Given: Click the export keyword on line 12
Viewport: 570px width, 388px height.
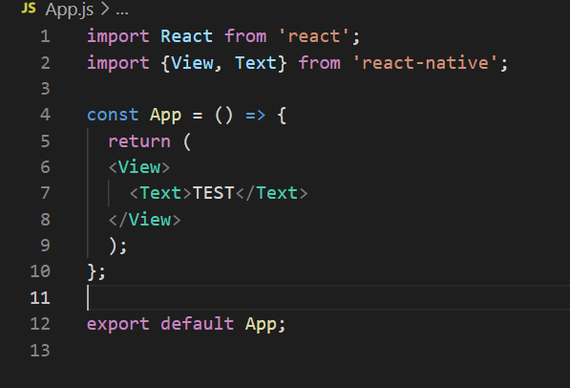Looking at the screenshot, I should (118, 324).
